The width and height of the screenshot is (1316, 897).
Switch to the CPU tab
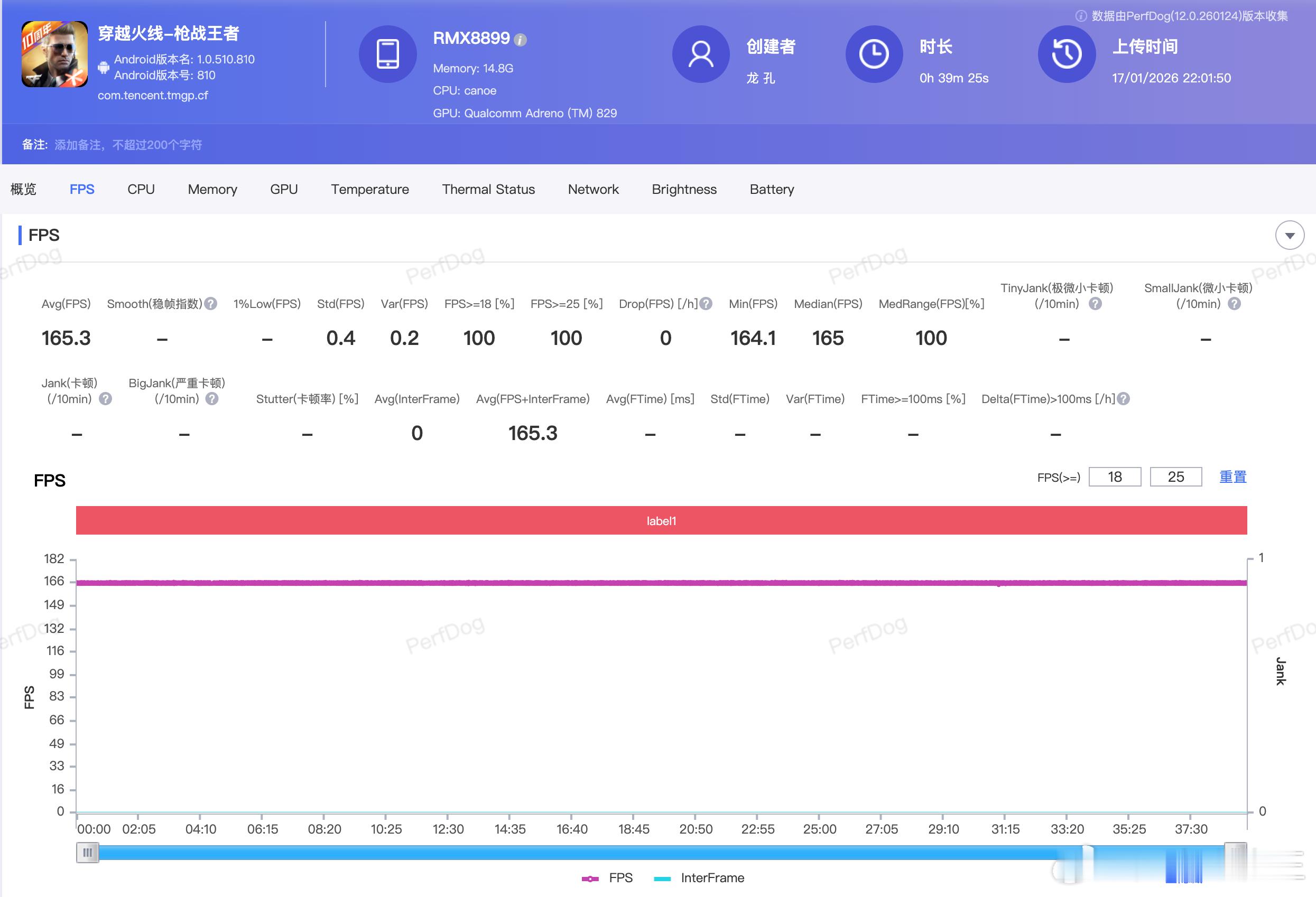(x=141, y=189)
